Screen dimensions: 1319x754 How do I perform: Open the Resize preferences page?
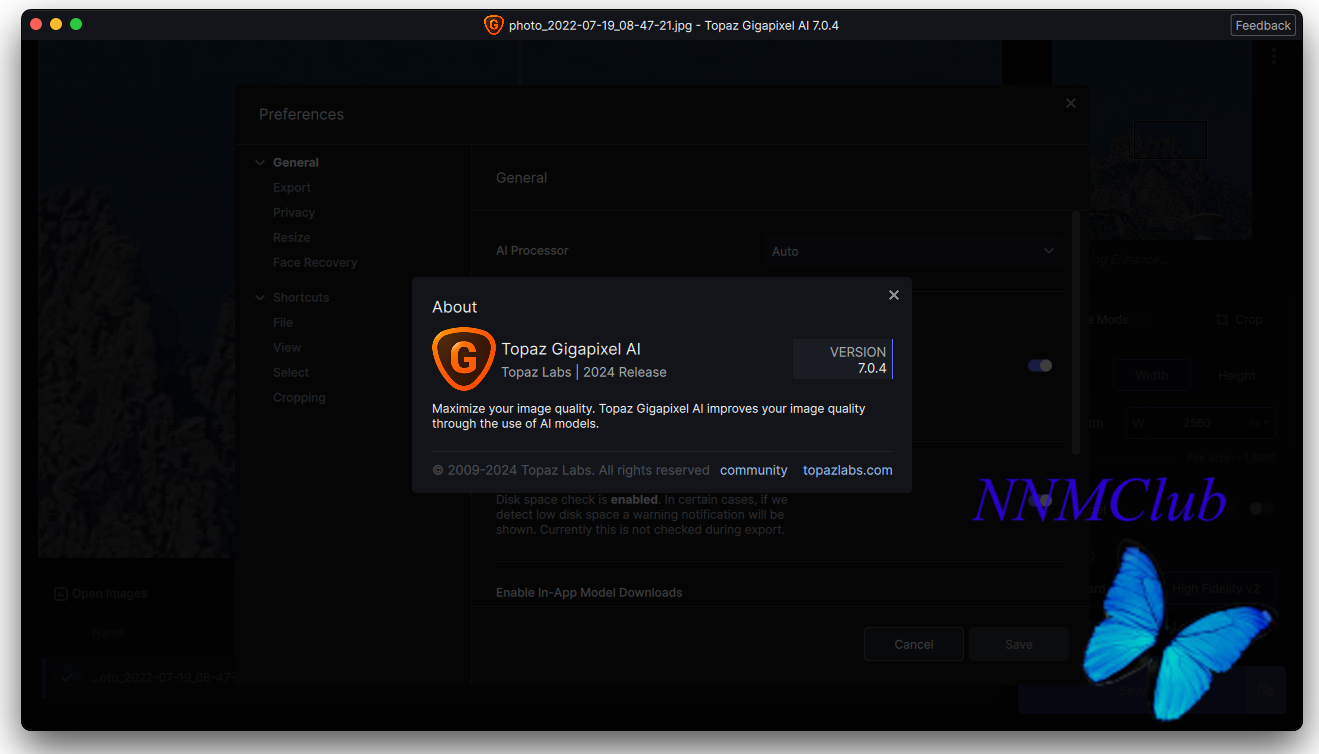coord(292,238)
